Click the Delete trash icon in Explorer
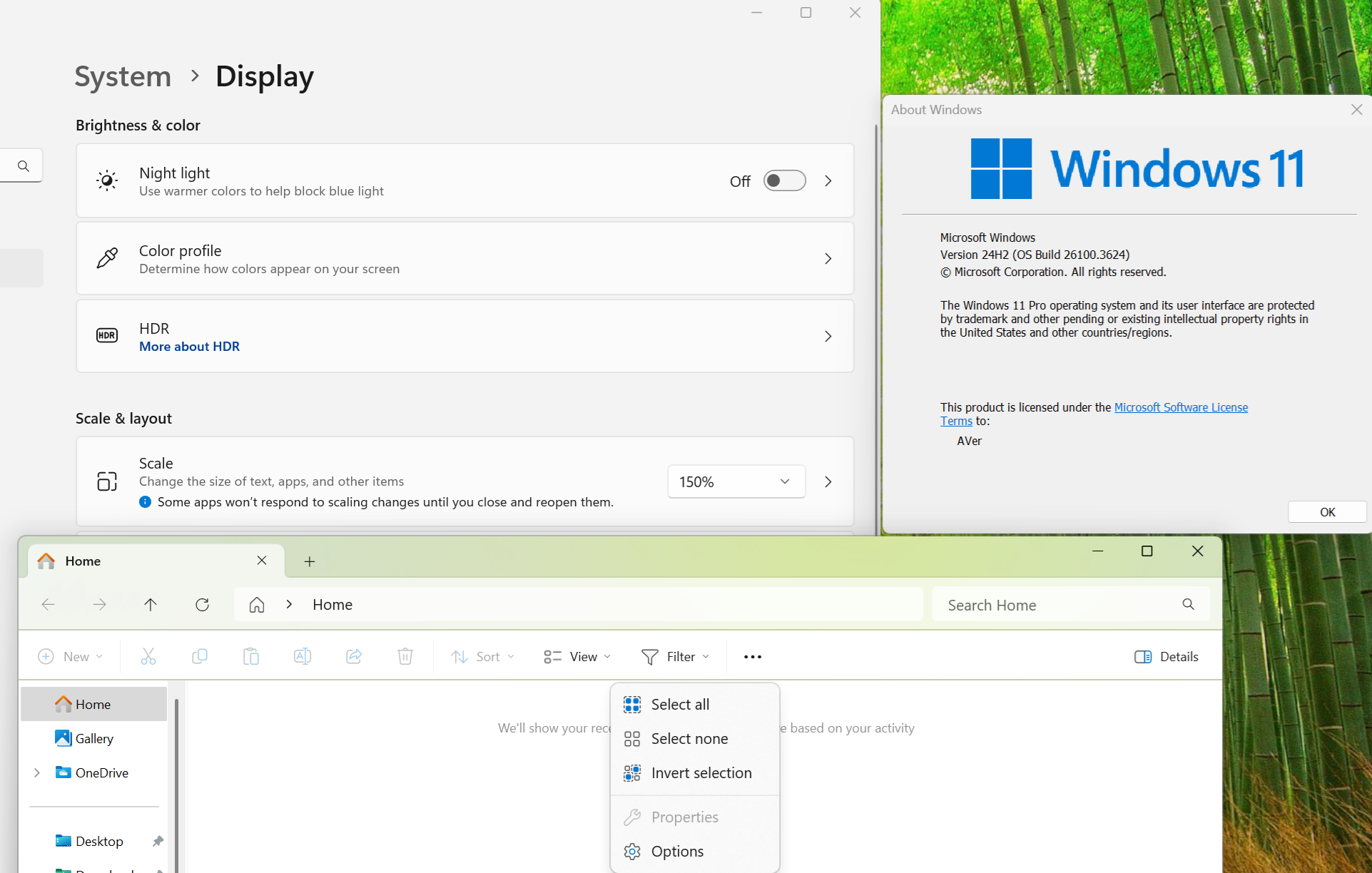 click(405, 656)
